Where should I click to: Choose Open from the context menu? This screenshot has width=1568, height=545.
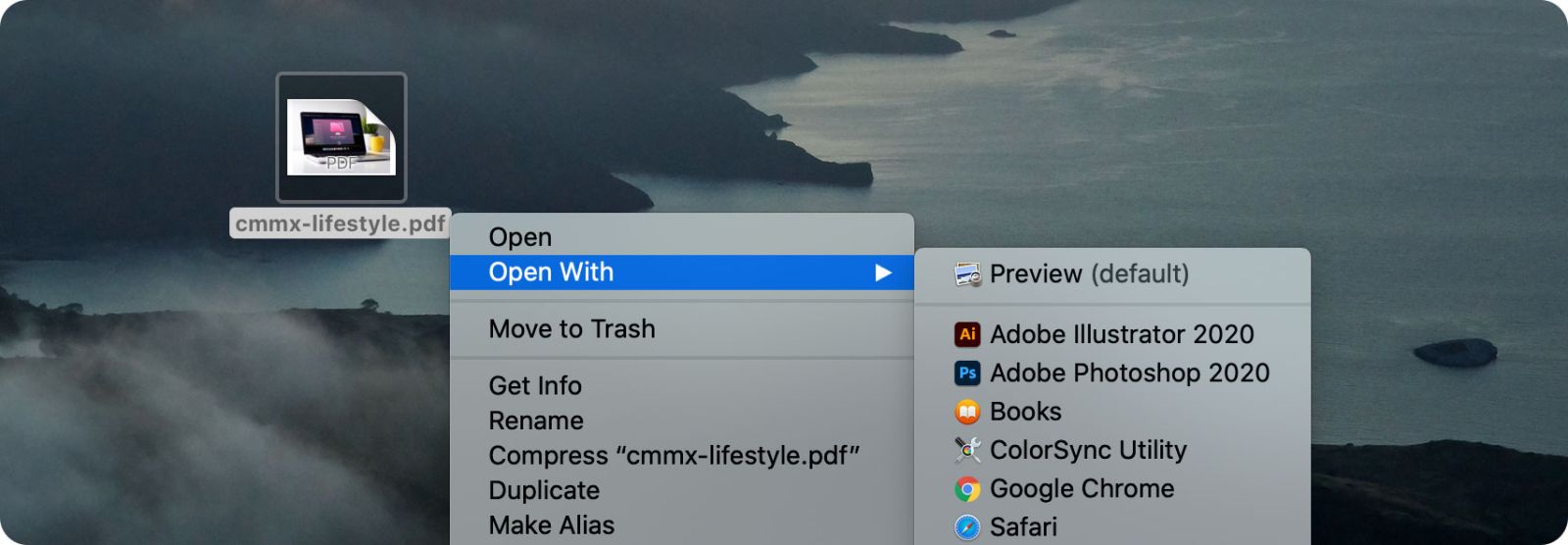tap(682, 237)
